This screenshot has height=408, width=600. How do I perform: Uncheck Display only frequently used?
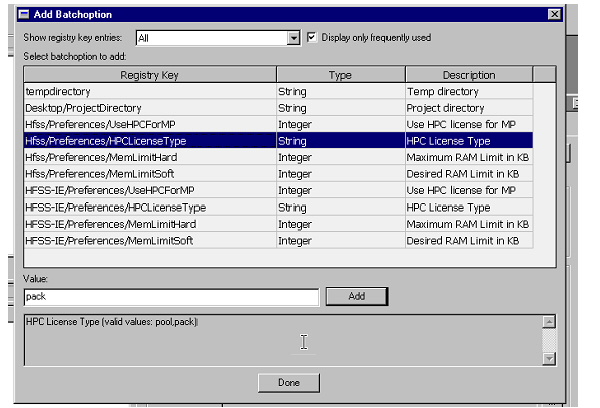(312, 37)
